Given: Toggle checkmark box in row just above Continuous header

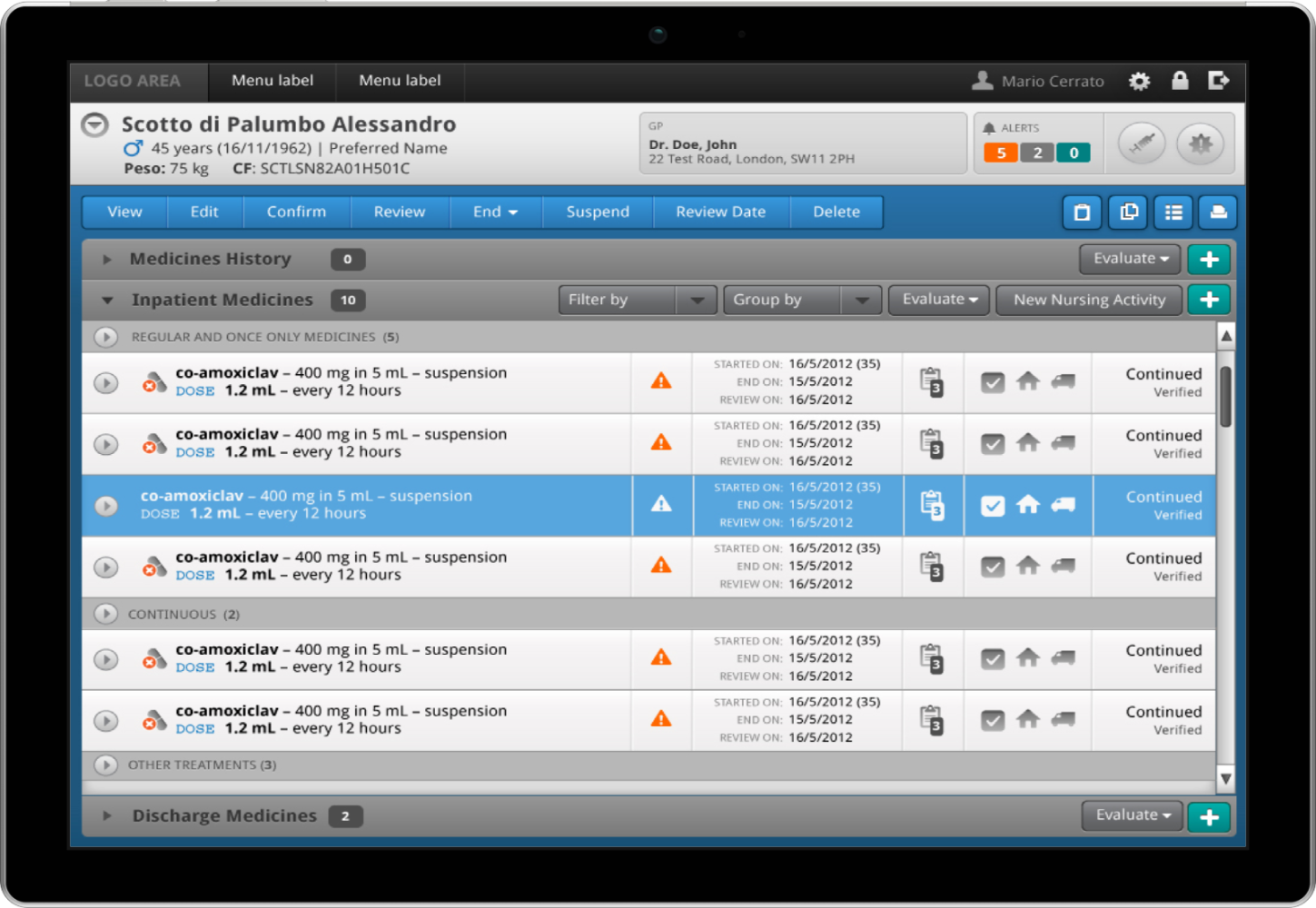Looking at the screenshot, I should [993, 567].
